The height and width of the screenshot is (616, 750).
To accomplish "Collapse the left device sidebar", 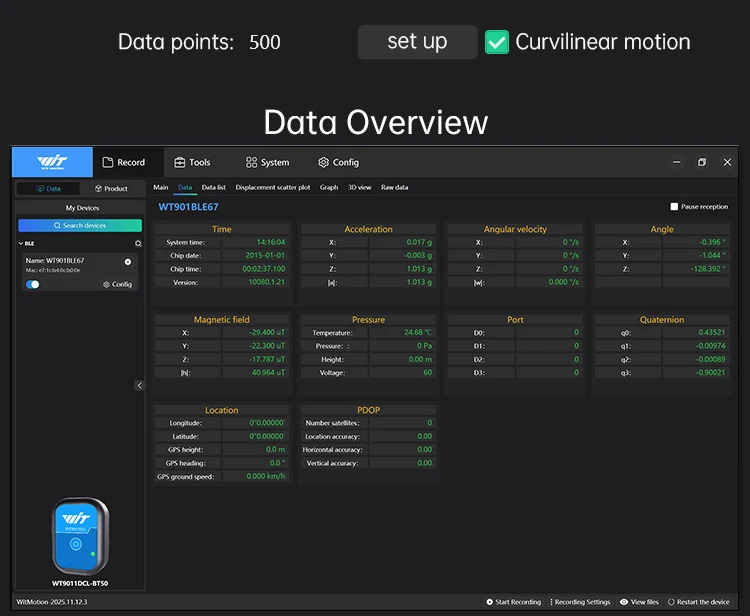I will click(139, 385).
